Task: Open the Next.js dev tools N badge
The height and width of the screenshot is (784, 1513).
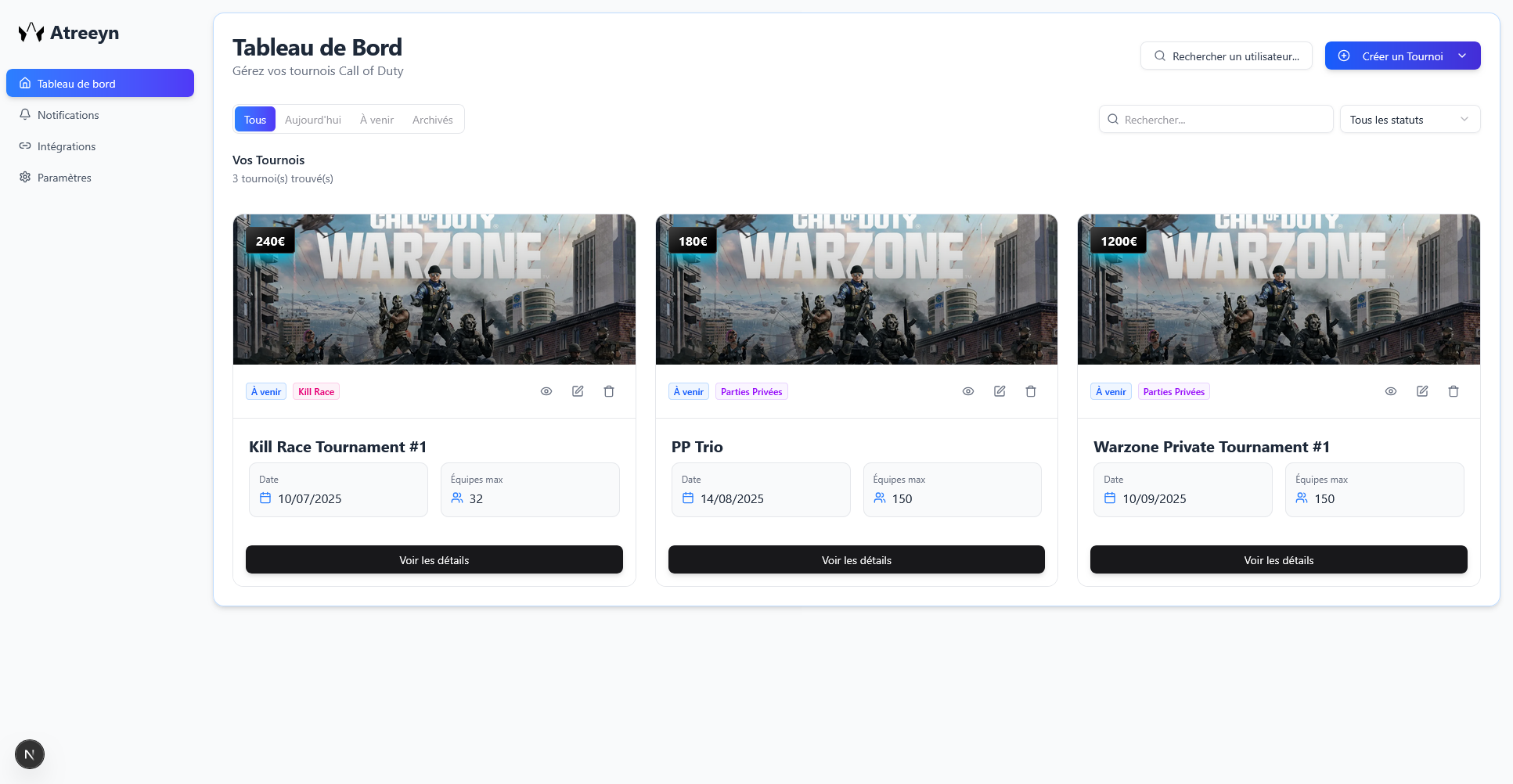Action: pyautogui.click(x=30, y=754)
